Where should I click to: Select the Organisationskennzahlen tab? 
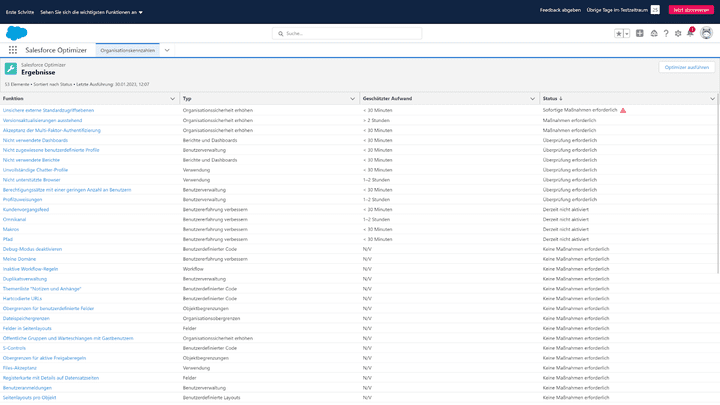point(127,49)
